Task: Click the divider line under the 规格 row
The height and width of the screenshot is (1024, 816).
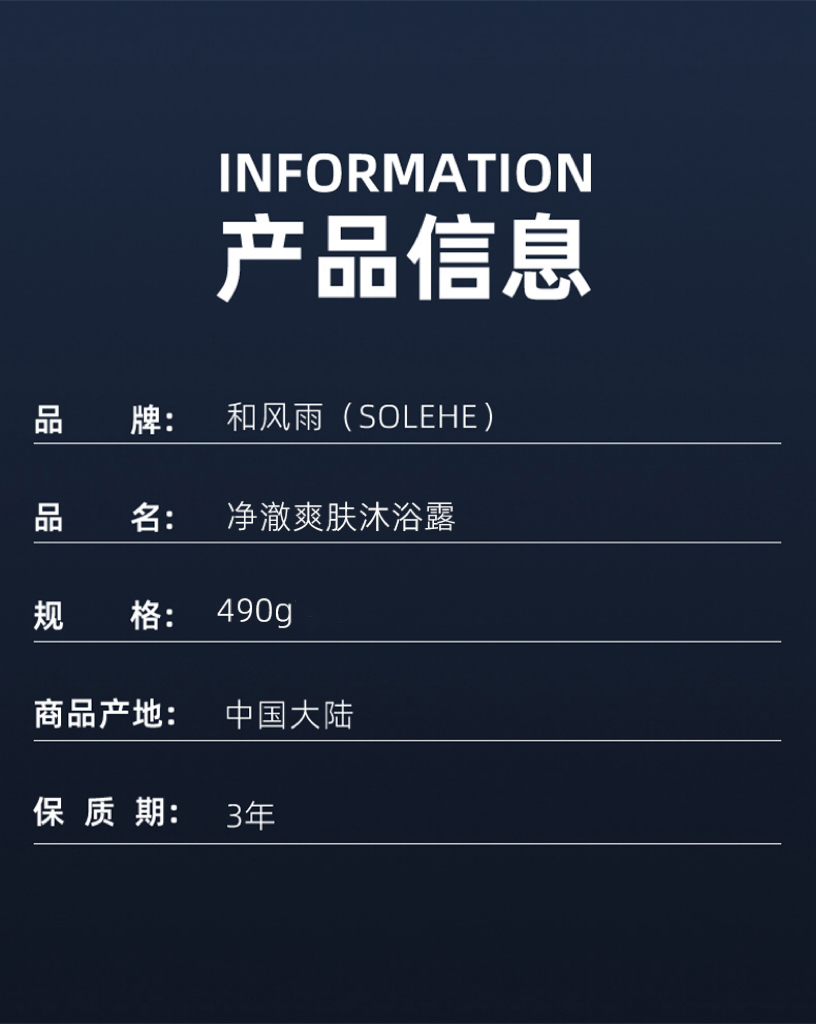Action: pyautogui.click(x=407, y=641)
